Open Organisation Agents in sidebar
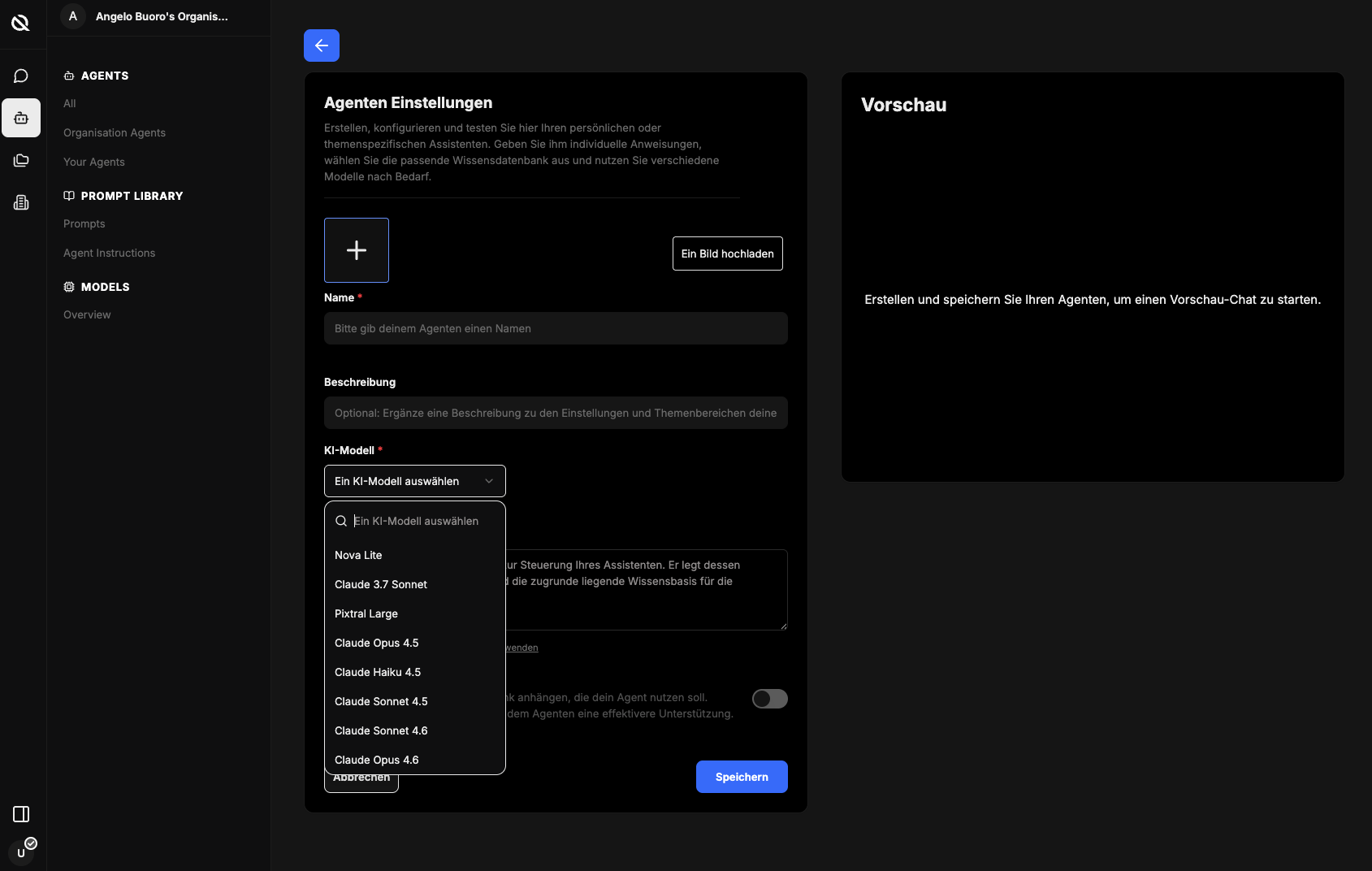 pyautogui.click(x=115, y=132)
